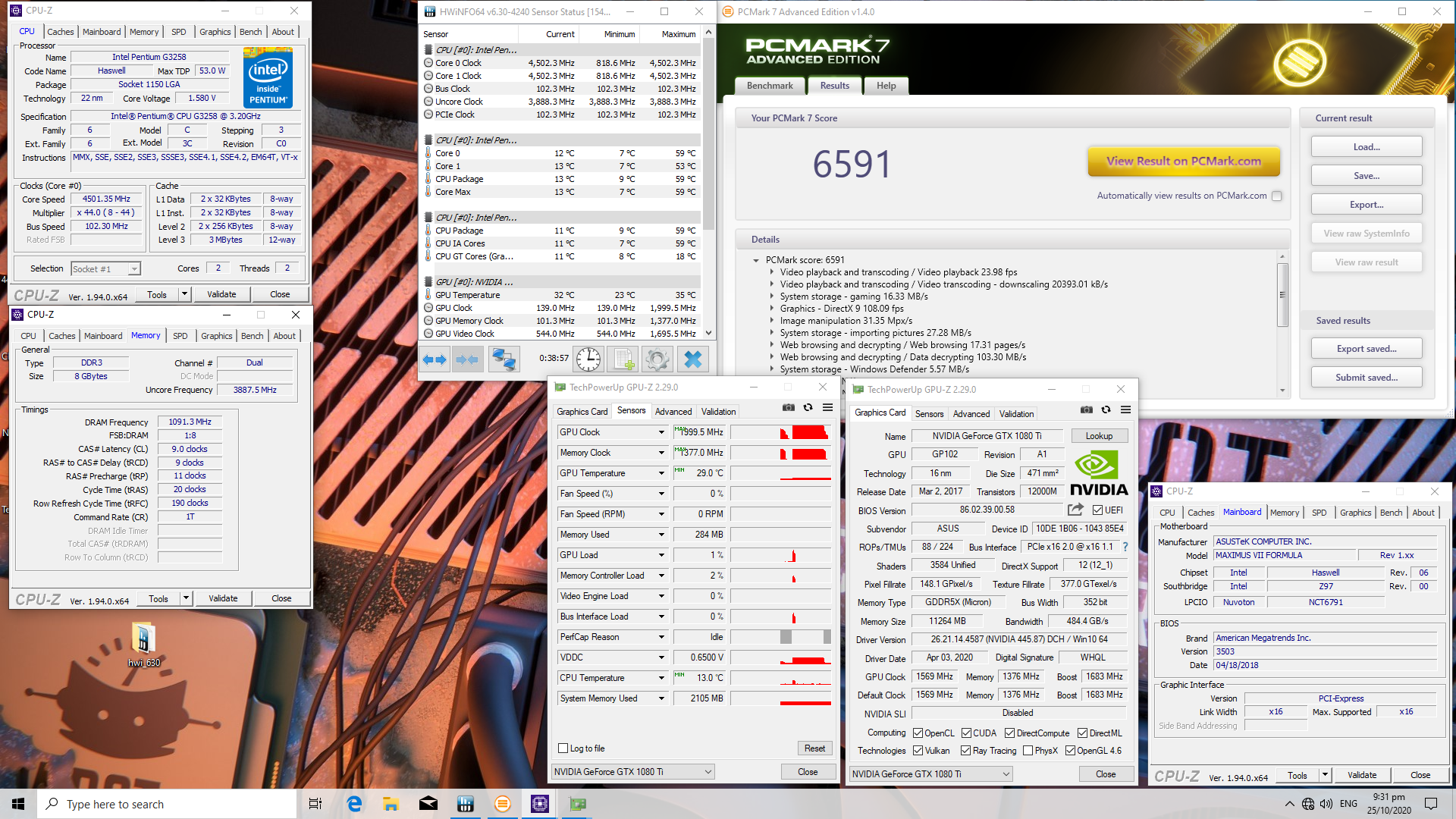Click Bus Interface question mark icon
1456x819 pixels.
click(x=1125, y=547)
